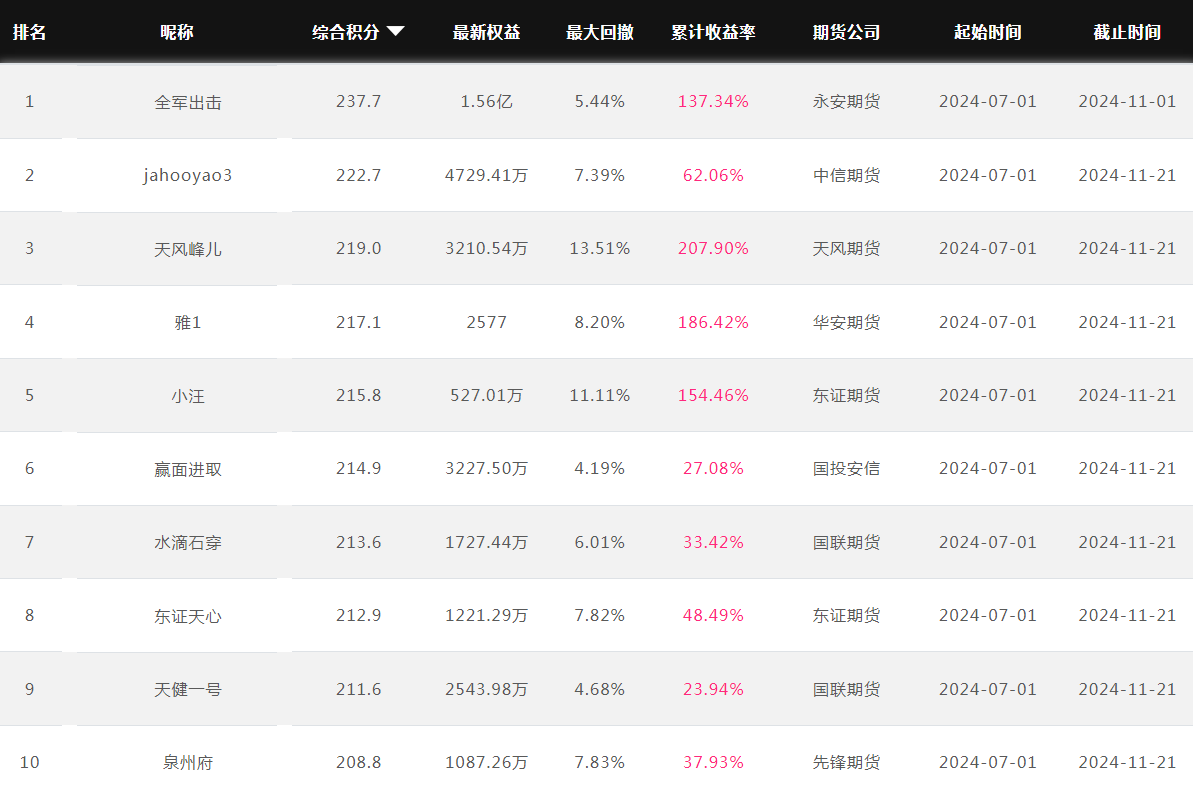Select the score value 237.7

358,101
